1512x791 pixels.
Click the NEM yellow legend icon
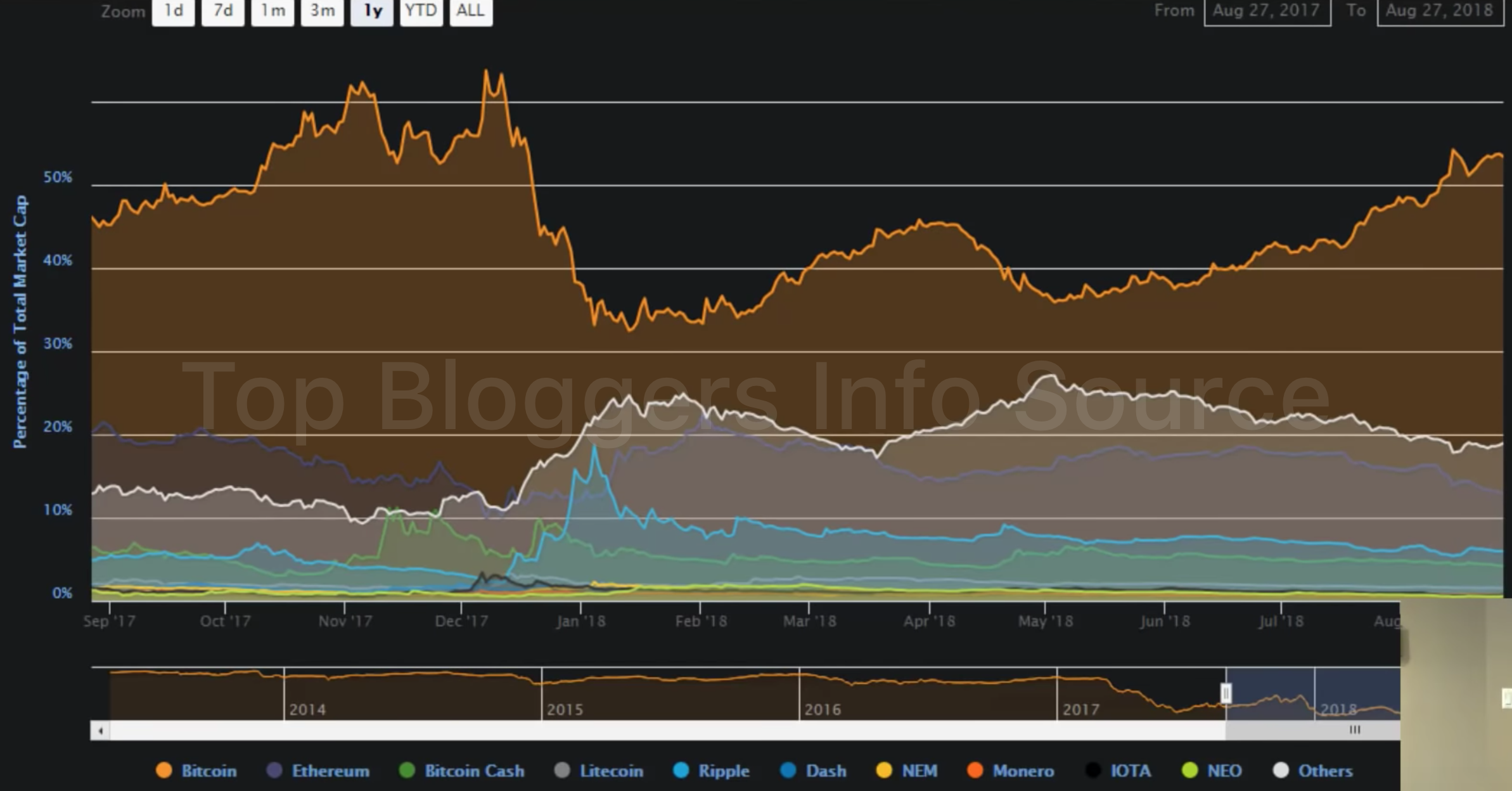(884, 771)
